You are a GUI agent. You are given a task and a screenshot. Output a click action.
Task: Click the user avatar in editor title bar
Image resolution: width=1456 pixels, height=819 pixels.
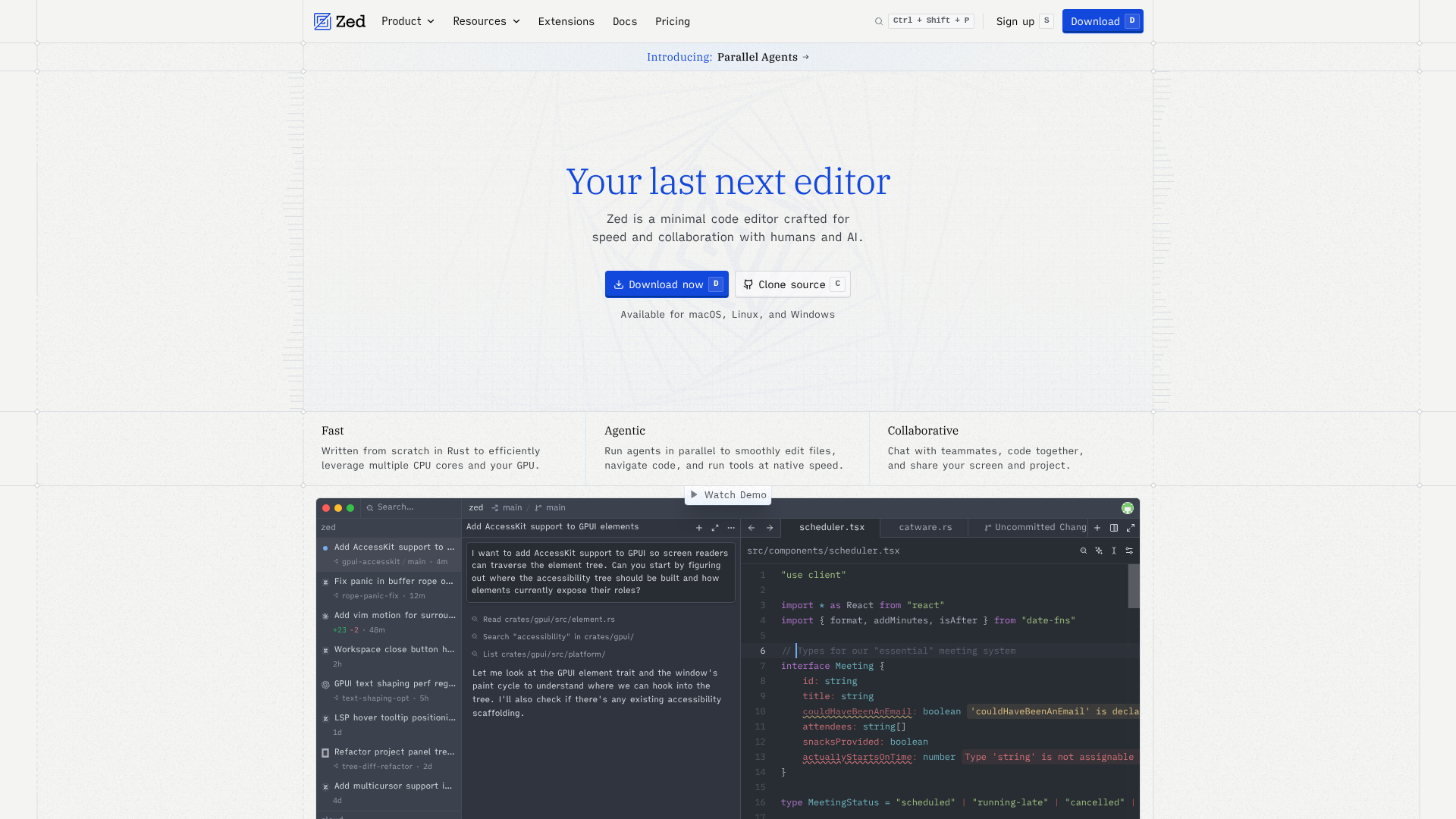[x=1128, y=508]
